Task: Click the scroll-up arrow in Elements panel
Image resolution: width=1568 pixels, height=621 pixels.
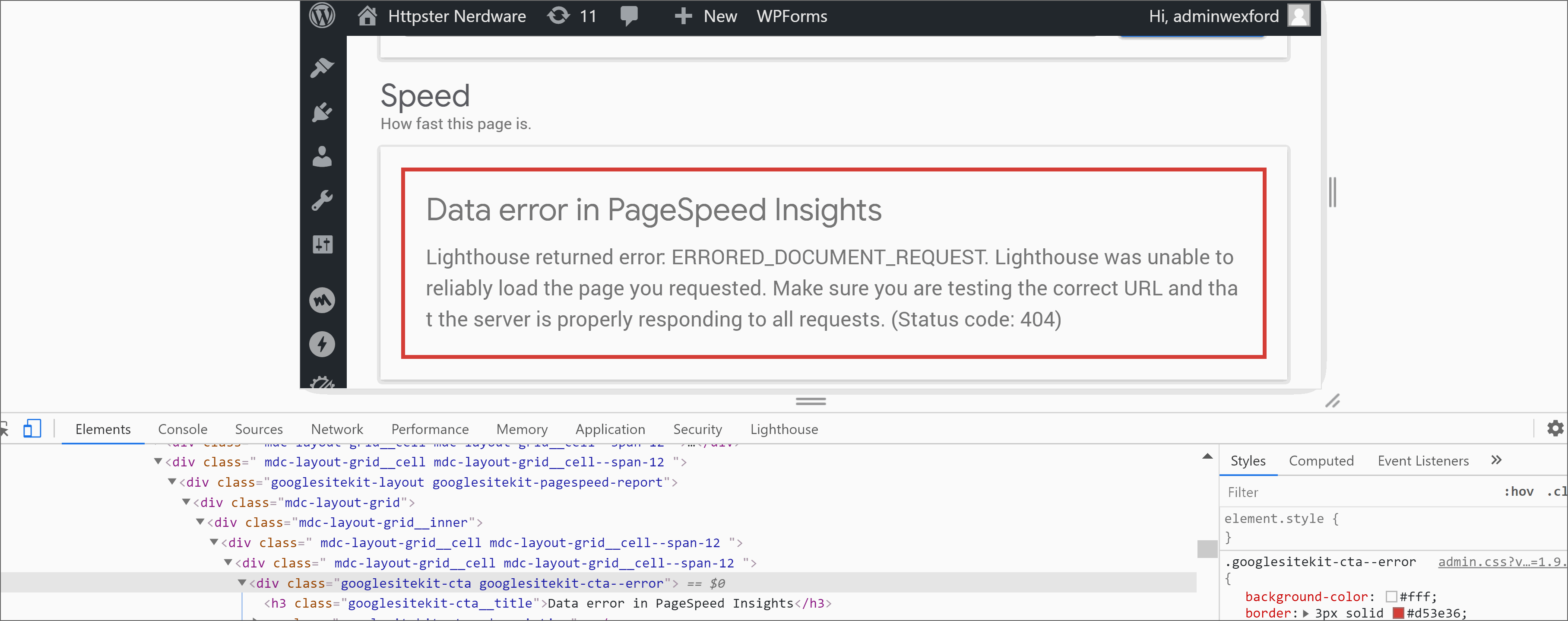Action: tap(1208, 456)
